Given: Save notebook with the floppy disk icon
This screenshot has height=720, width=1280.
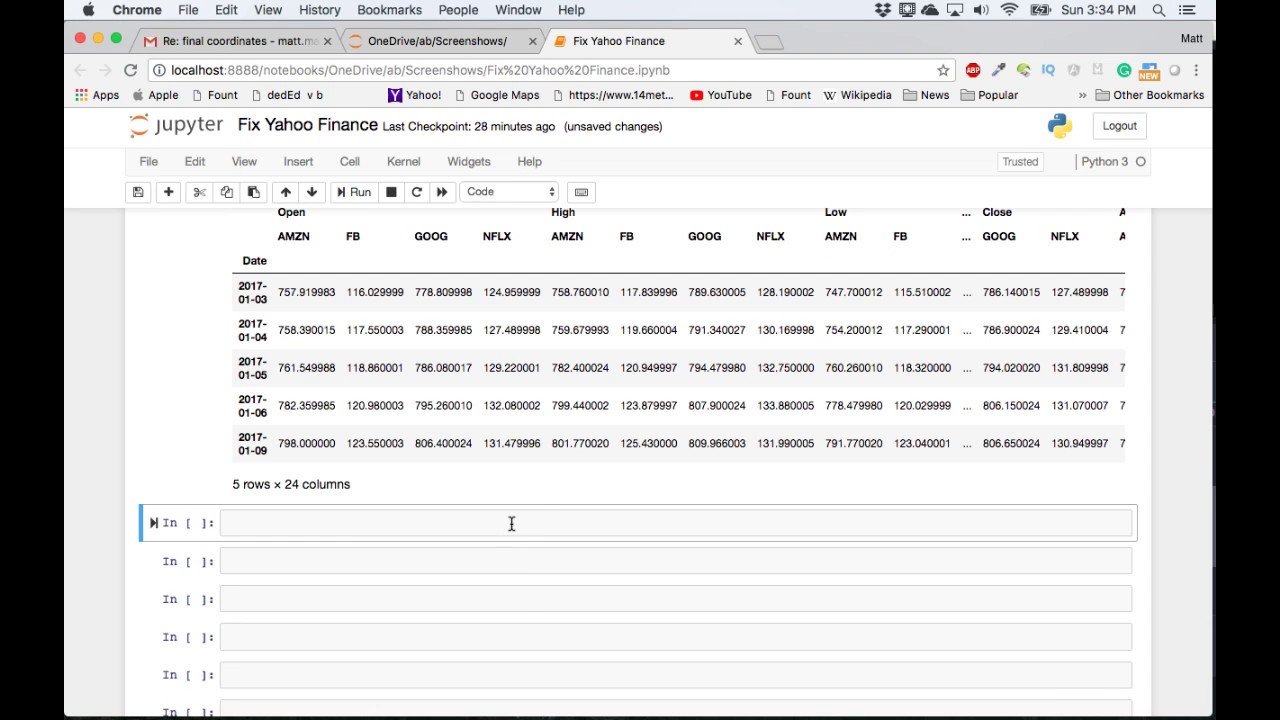Looking at the screenshot, I should point(138,192).
